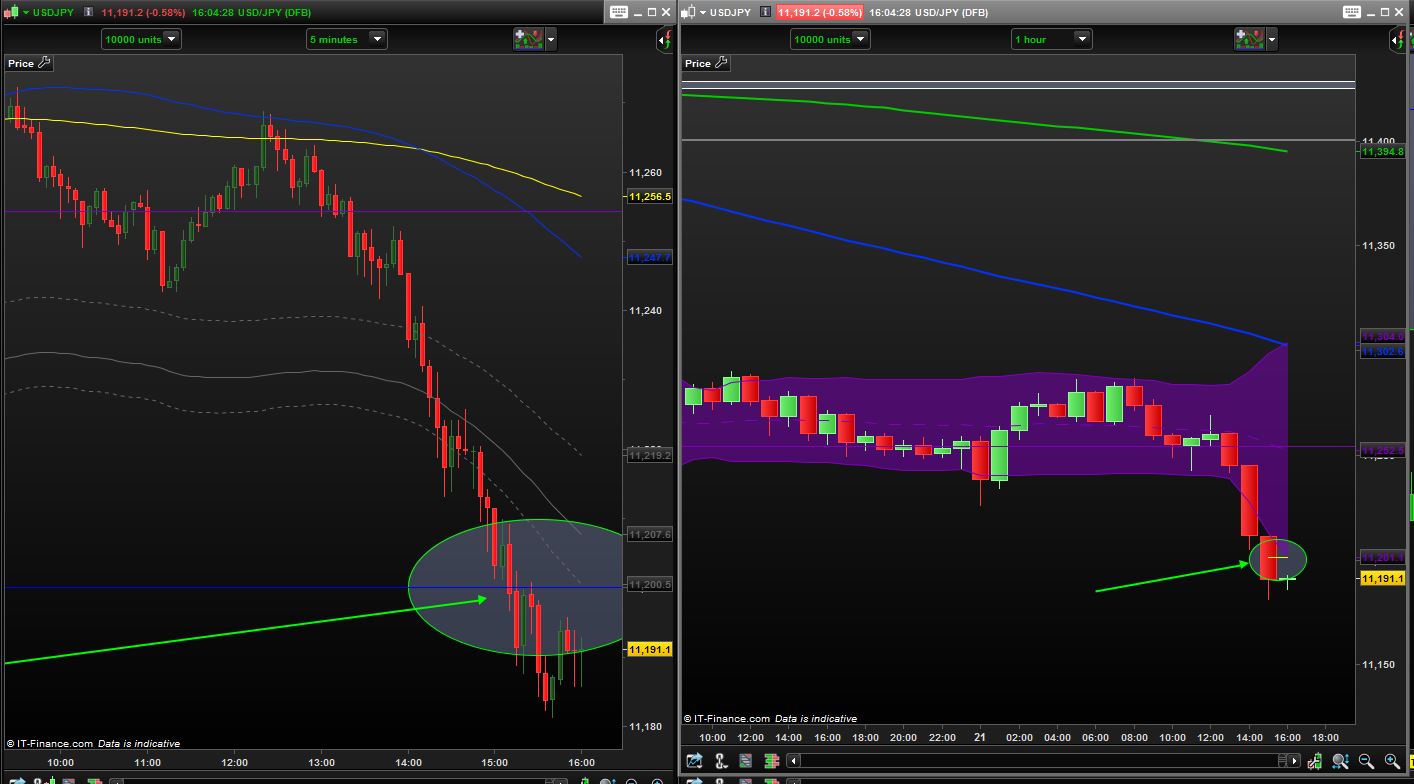
Task: Open on-screen keyboard icon of 5 minutes chart
Action: point(617,12)
